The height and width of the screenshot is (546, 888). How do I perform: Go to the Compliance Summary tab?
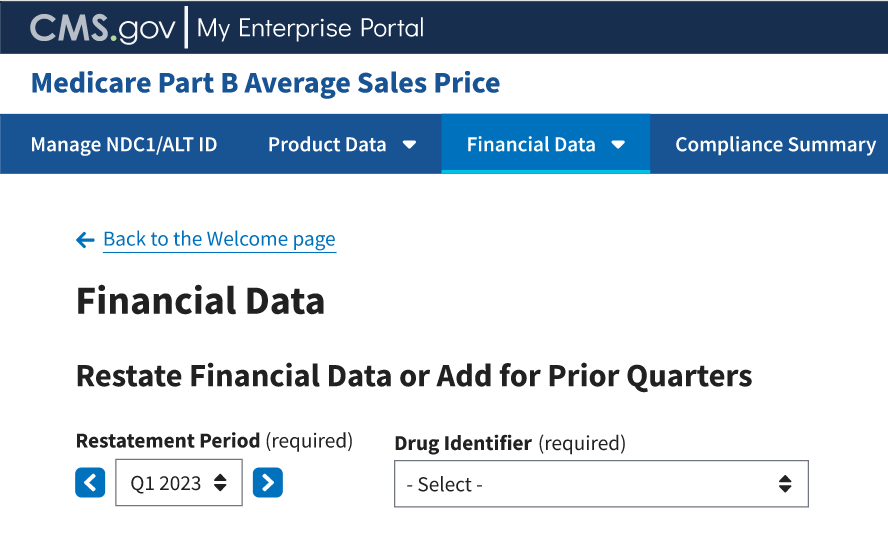[x=775, y=144]
